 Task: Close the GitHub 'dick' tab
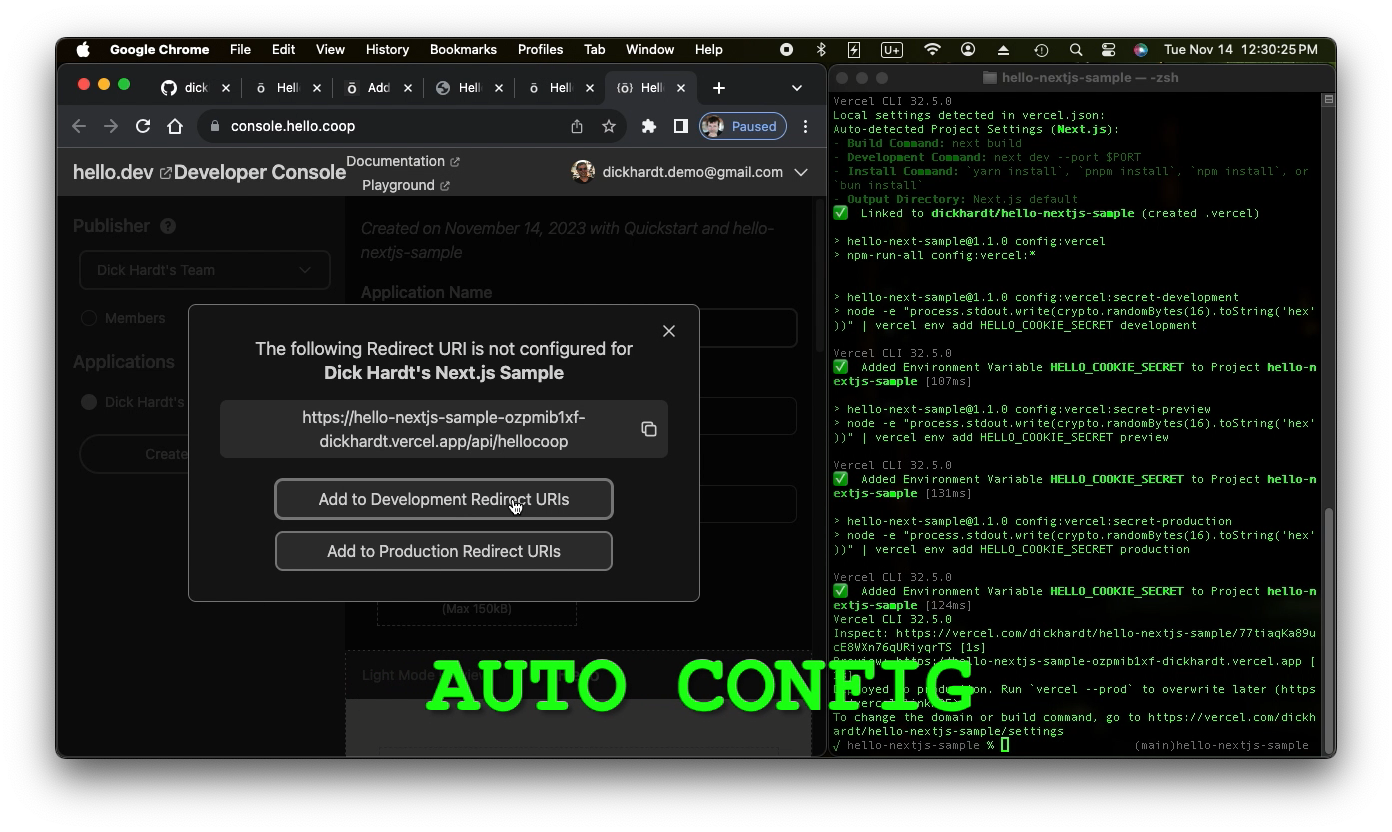[226, 88]
